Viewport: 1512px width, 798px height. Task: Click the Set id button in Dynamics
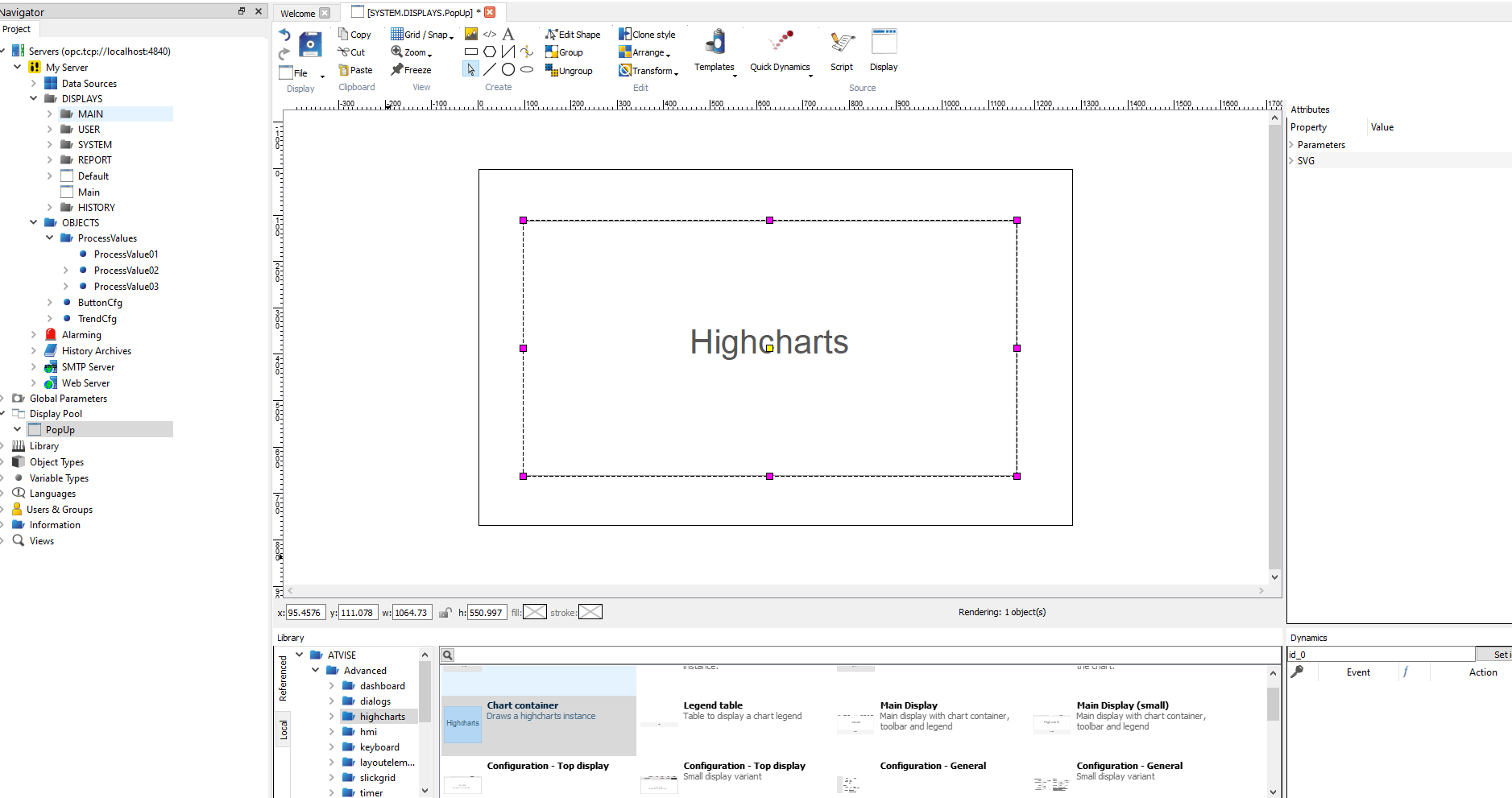[x=1495, y=655]
